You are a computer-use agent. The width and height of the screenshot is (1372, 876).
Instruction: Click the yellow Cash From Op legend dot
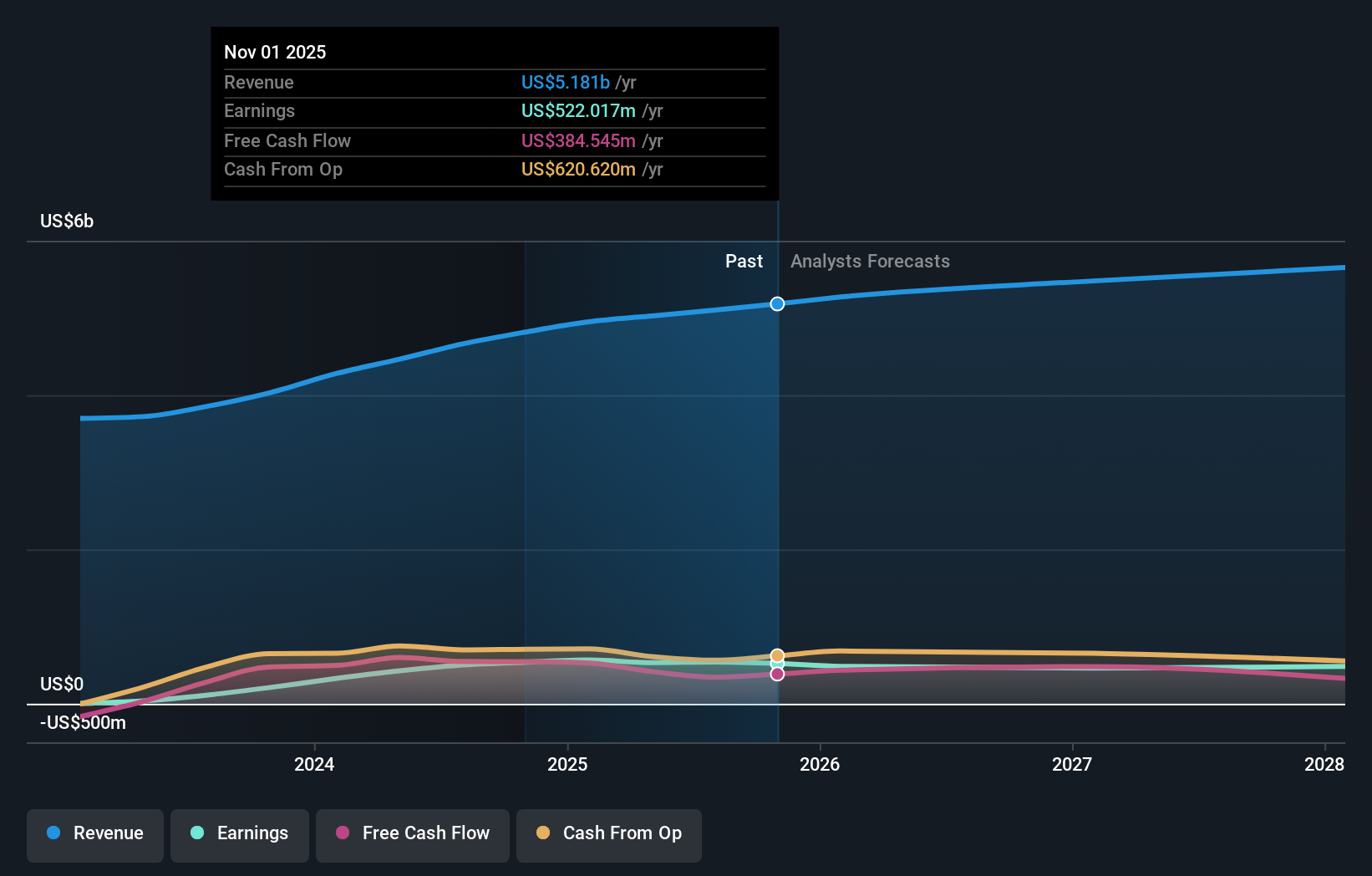pos(543,833)
